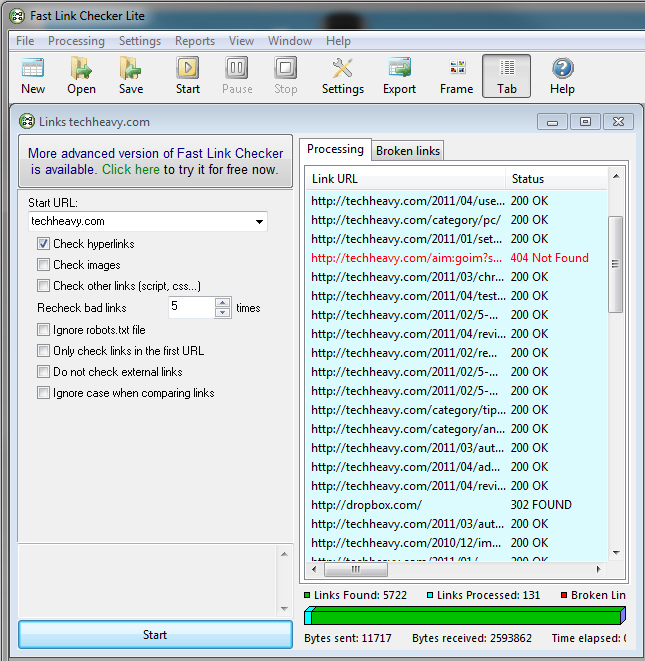
Task: Toggle the Check hyperlinks checkbox
Action: tap(43, 244)
